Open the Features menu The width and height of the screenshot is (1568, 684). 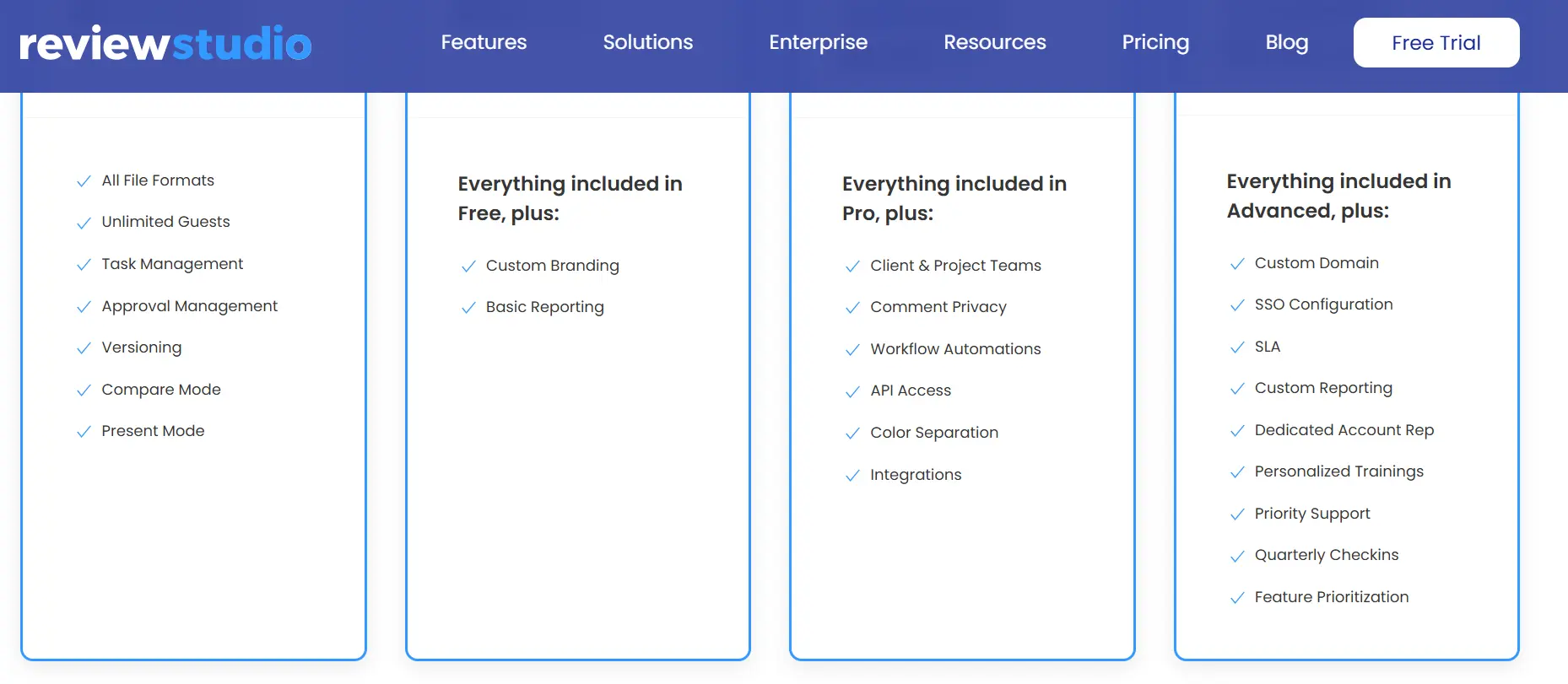(483, 42)
